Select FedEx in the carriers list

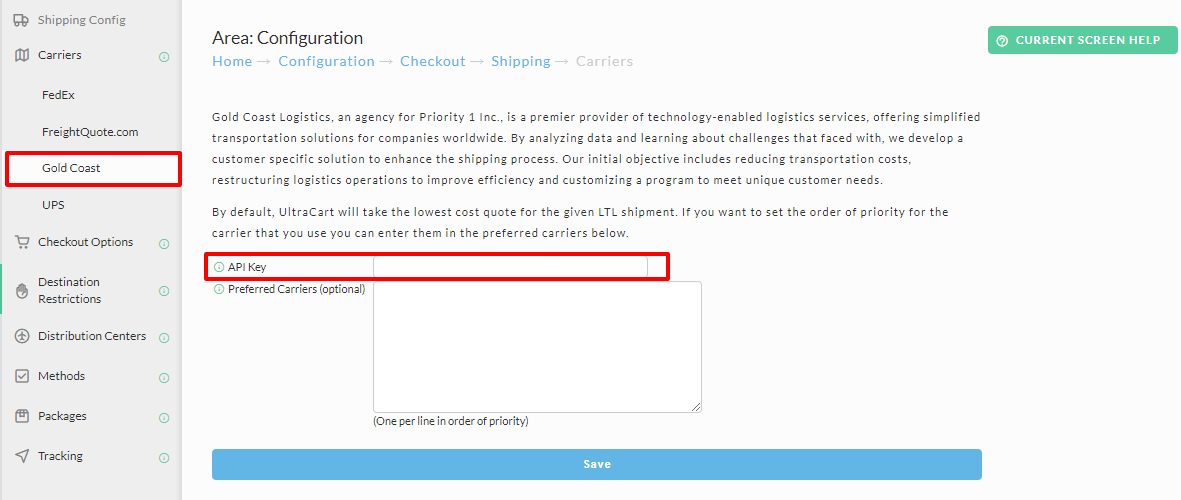pyautogui.click(x=59, y=95)
